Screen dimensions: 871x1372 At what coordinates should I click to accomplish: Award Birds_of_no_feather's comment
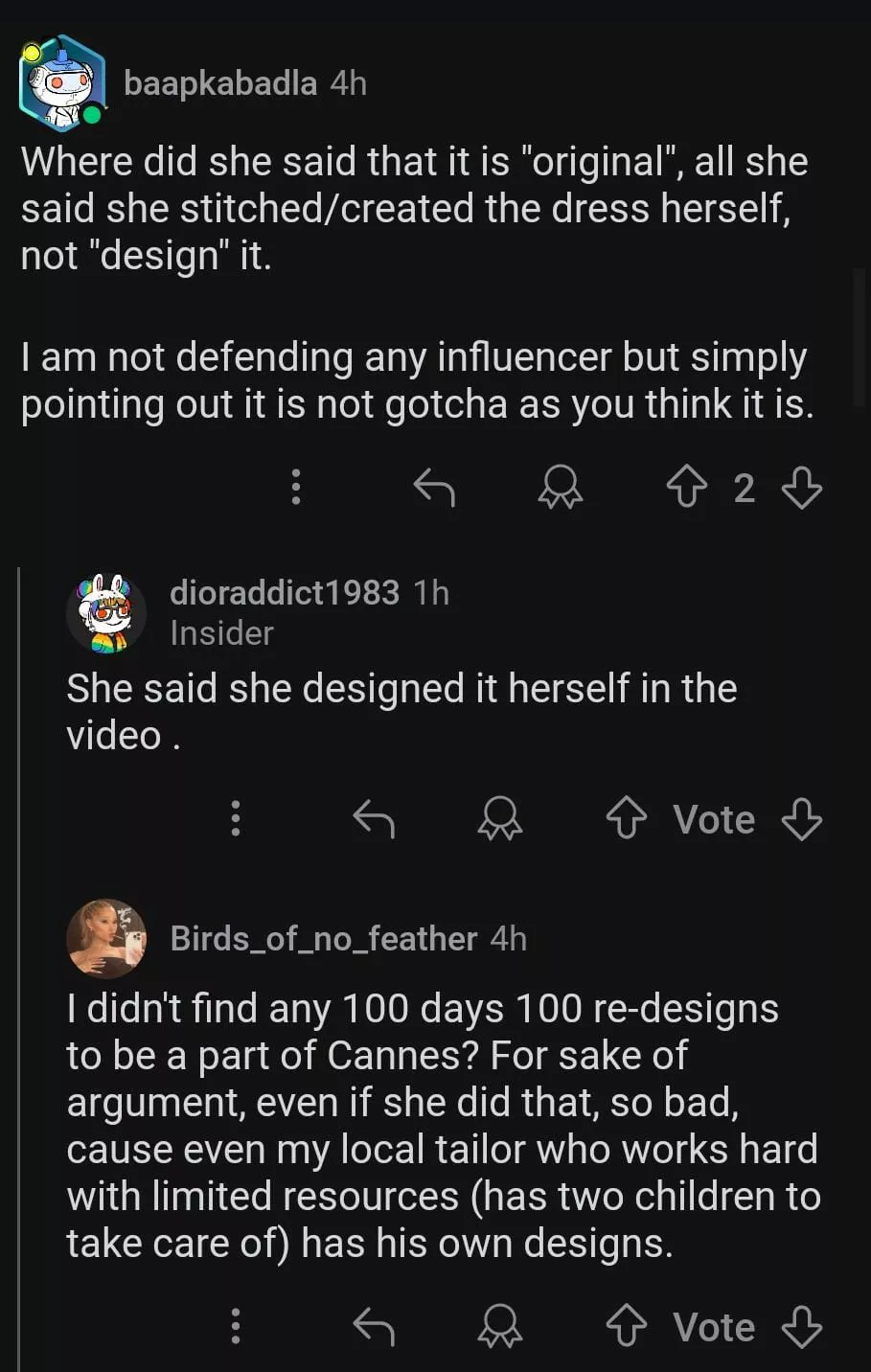click(499, 1327)
